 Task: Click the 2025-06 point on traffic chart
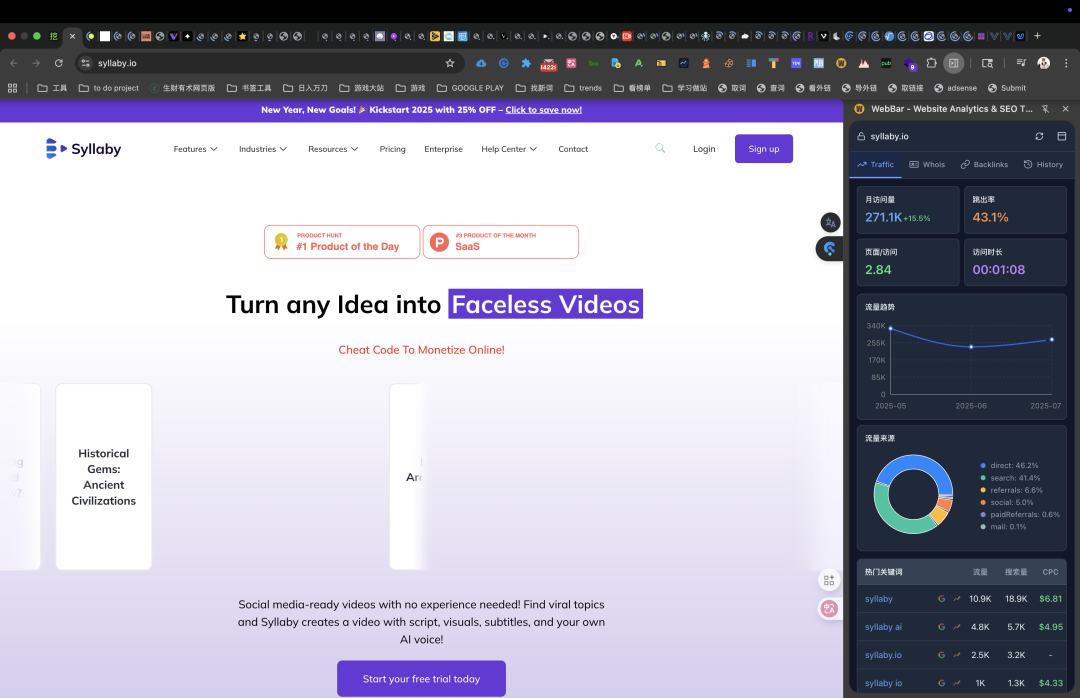[x=971, y=347]
